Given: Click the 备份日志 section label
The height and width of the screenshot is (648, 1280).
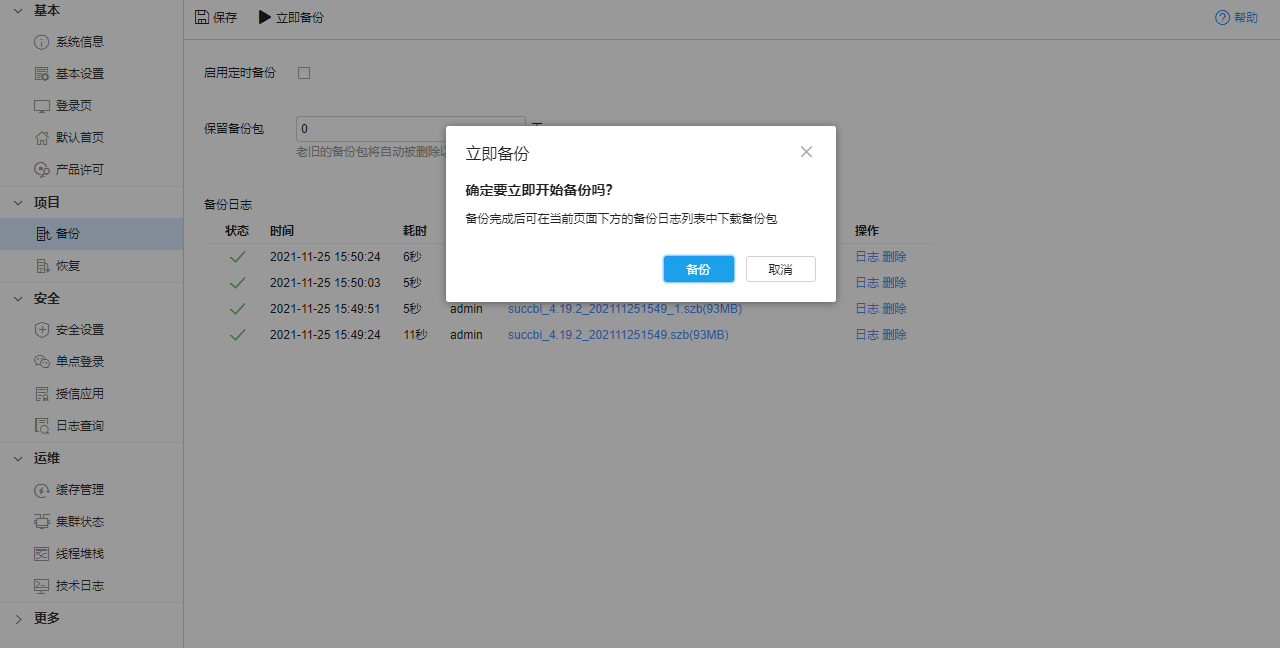Looking at the screenshot, I should [228, 205].
